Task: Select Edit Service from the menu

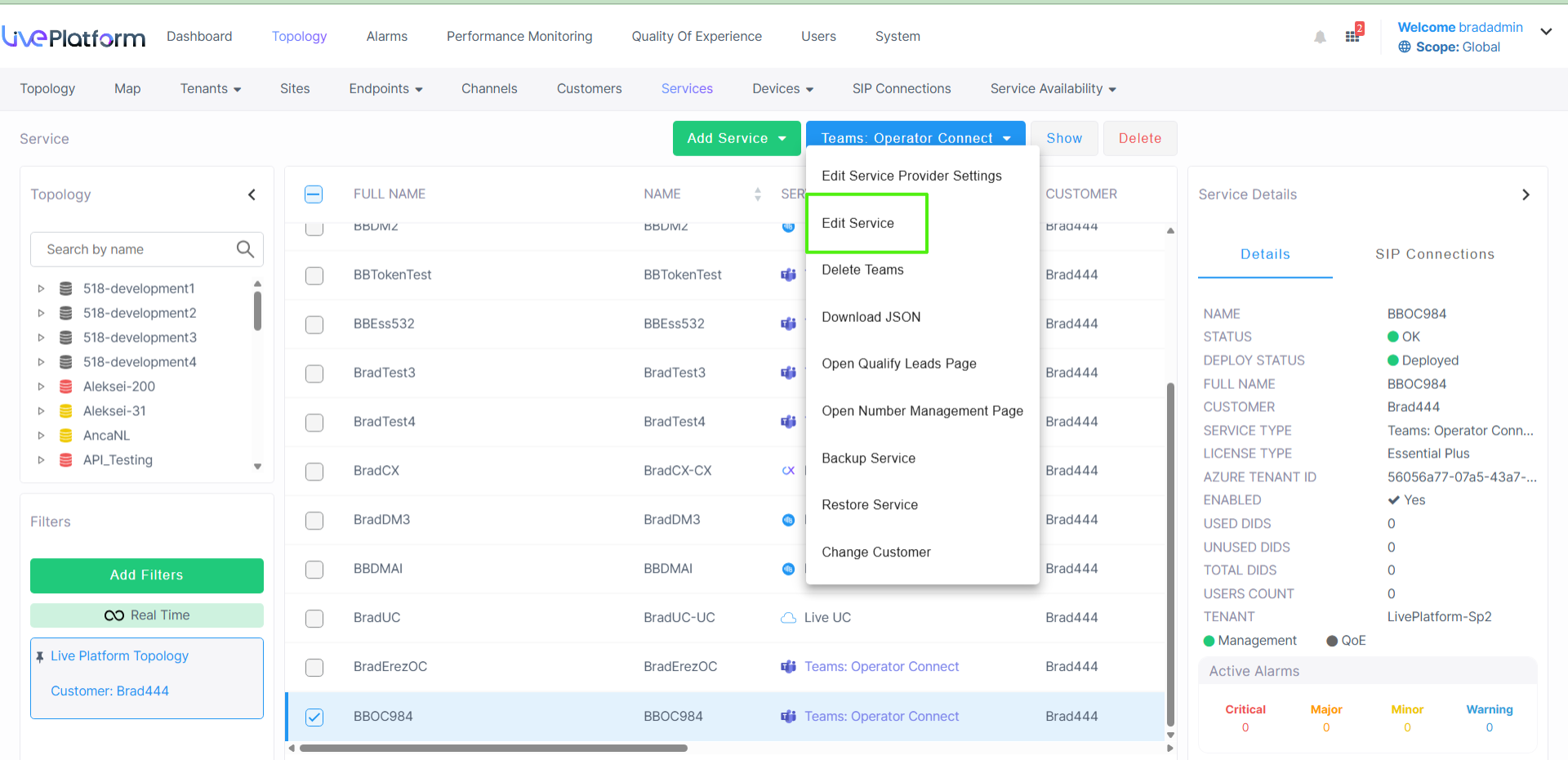Action: click(x=857, y=223)
